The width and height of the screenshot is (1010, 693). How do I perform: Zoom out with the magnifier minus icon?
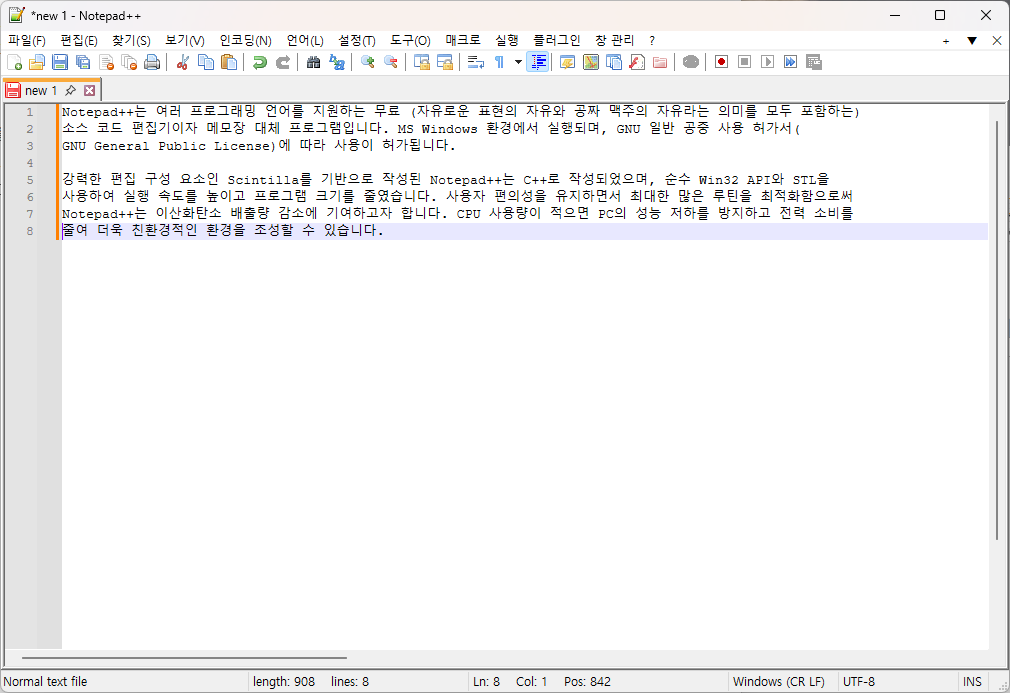(391, 62)
